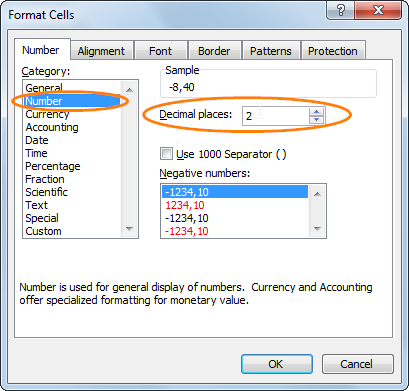Select the Patterns tab
409x391 pixels.
271,51
